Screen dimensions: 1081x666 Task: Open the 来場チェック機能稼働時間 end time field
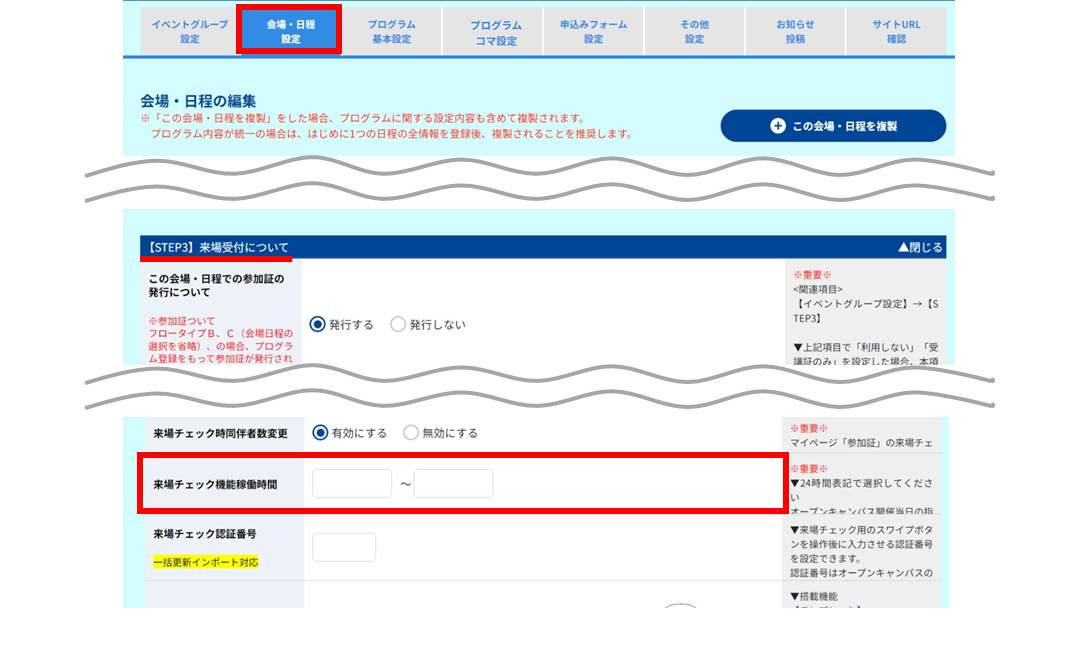pos(454,483)
